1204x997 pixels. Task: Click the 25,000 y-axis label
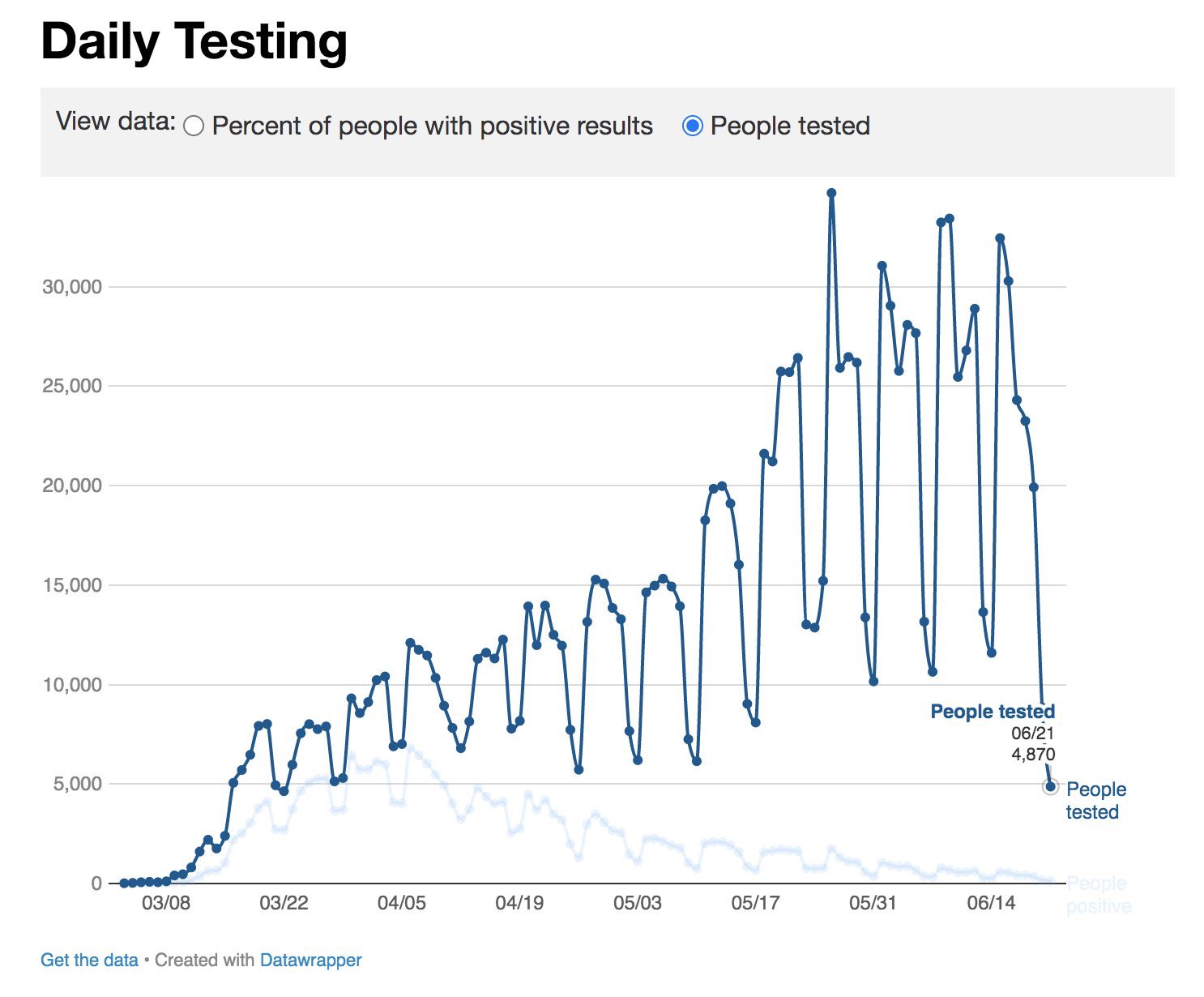point(72,386)
